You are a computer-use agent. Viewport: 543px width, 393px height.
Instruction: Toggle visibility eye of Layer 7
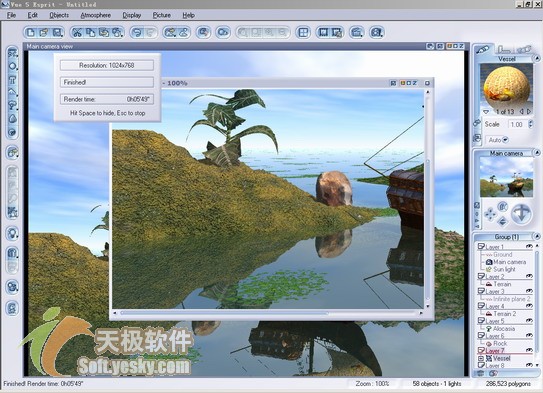tap(529, 350)
